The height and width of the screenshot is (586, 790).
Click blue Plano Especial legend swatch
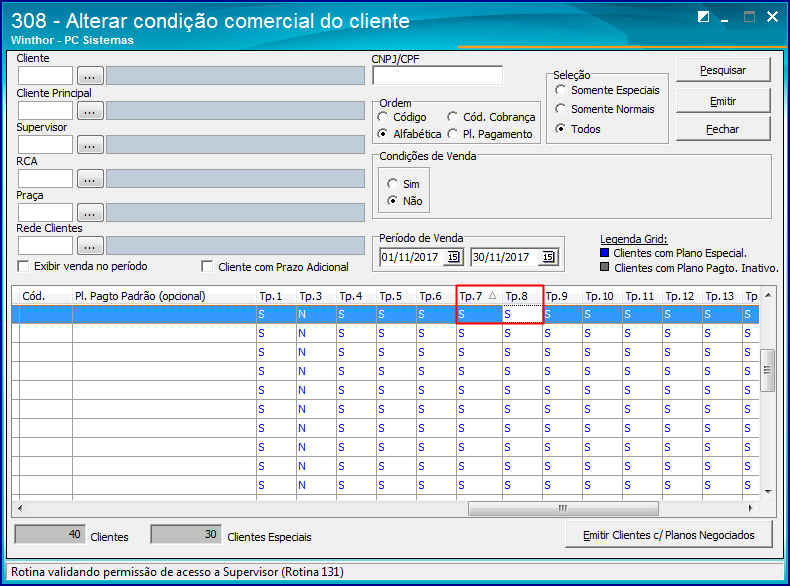pos(605,252)
